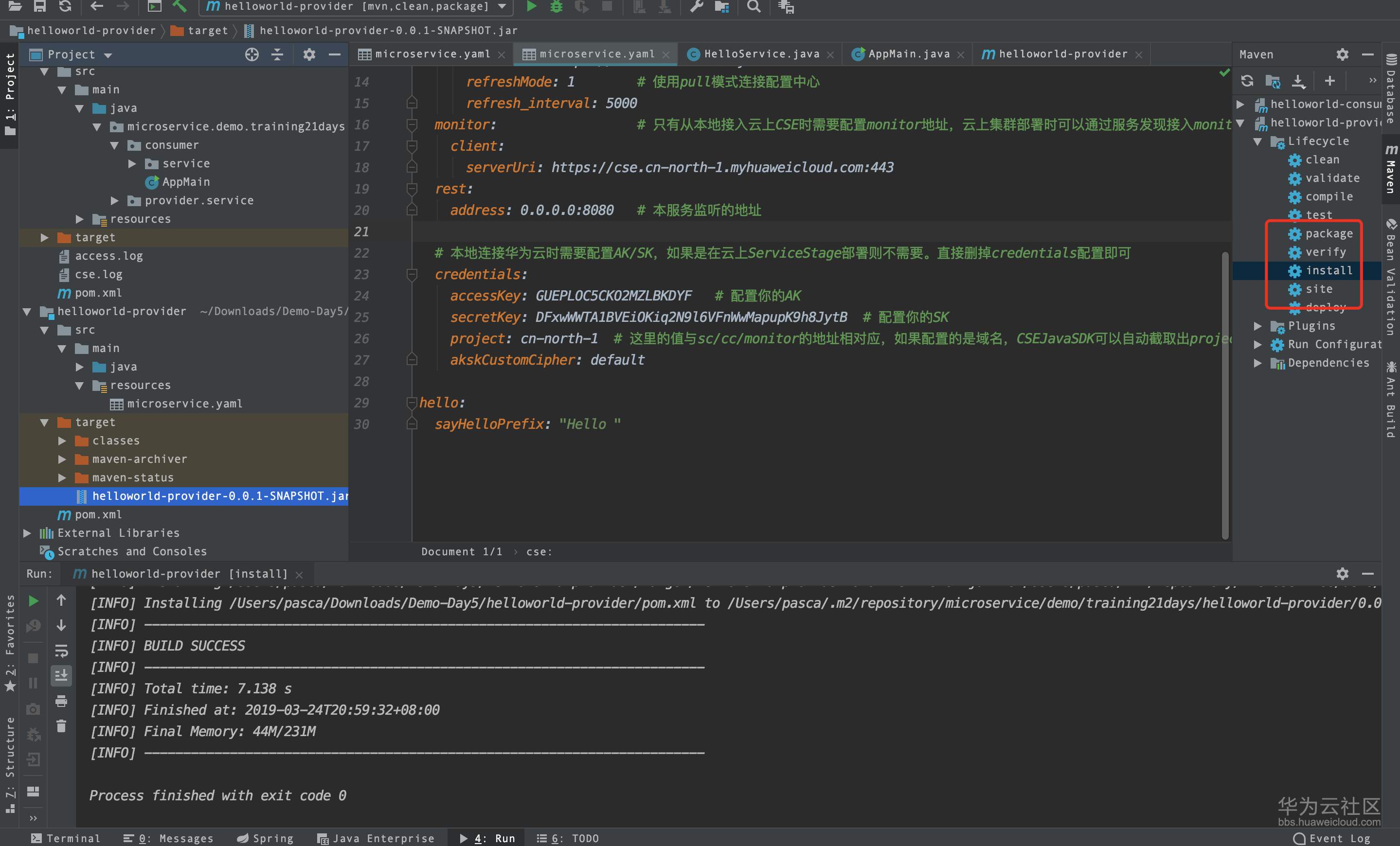Expand the Plugins node in Maven panel
Screen dimensions: 1400x846
[1257, 326]
